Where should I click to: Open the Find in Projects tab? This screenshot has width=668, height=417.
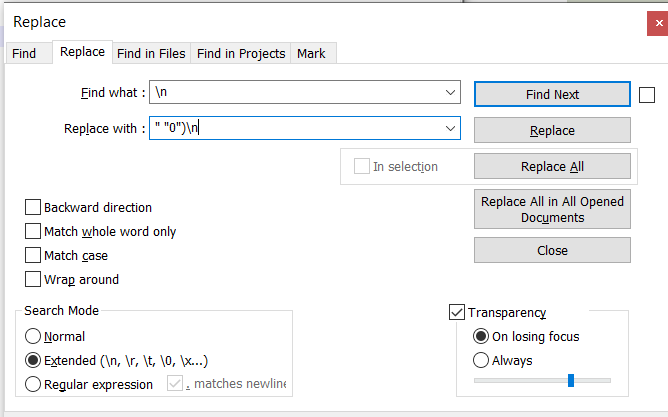coord(241,54)
